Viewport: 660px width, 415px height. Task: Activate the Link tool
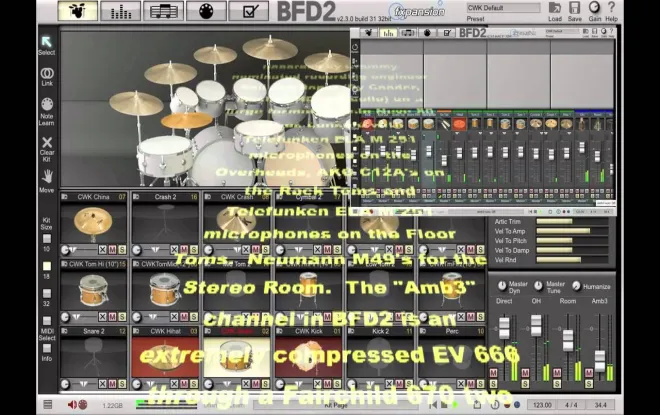coord(47,77)
